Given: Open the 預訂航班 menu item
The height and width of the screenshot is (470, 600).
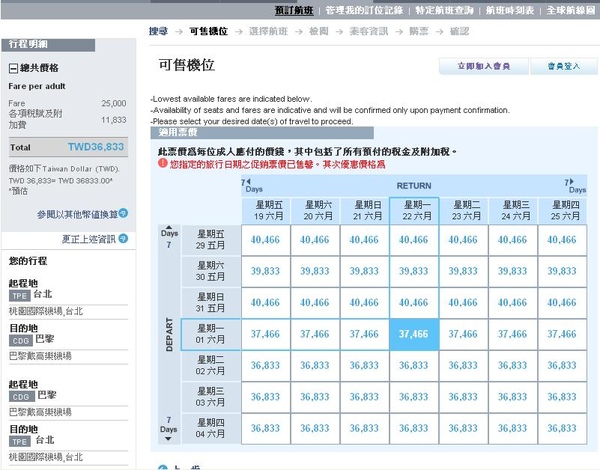Looking at the screenshot, I should click(294, 10).
